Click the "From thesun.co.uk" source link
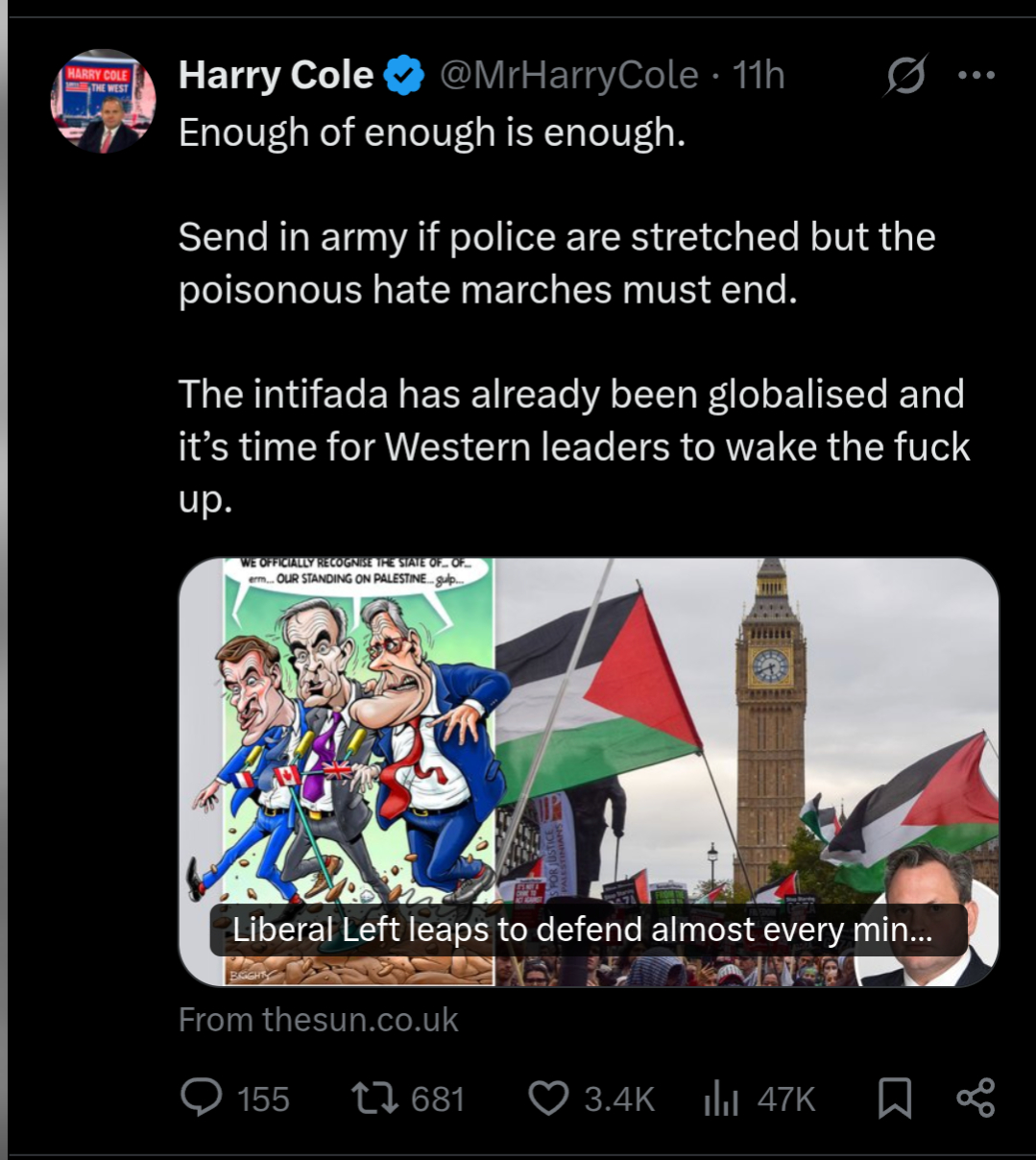1036x1160 pixels. (x=318, y=1019)
